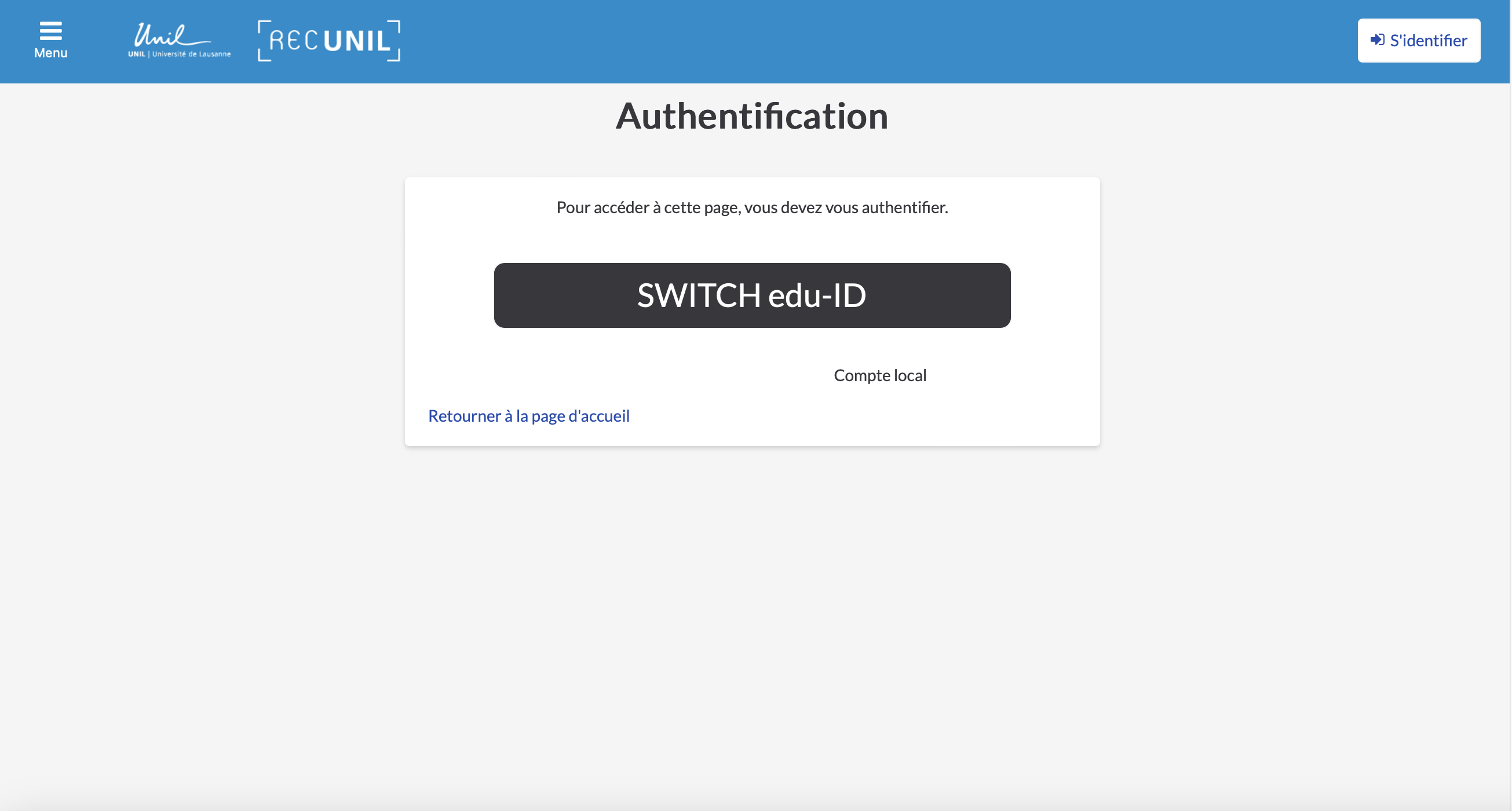Click the bold "UNIL" letters in the RECUNIL logo
The height and width of the screenshot is (811, 1512).
[357, 41]
